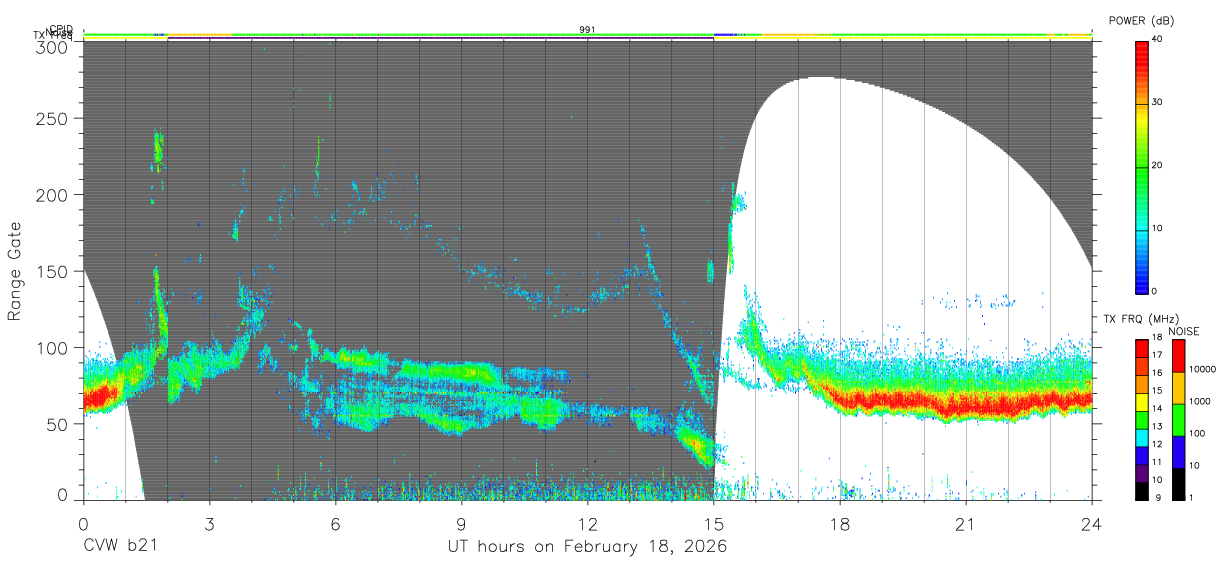Click the '30' label on POWER colorbar
Image resolution: width=1228 pixels, height=567 pixels.
coord(1157,102)
